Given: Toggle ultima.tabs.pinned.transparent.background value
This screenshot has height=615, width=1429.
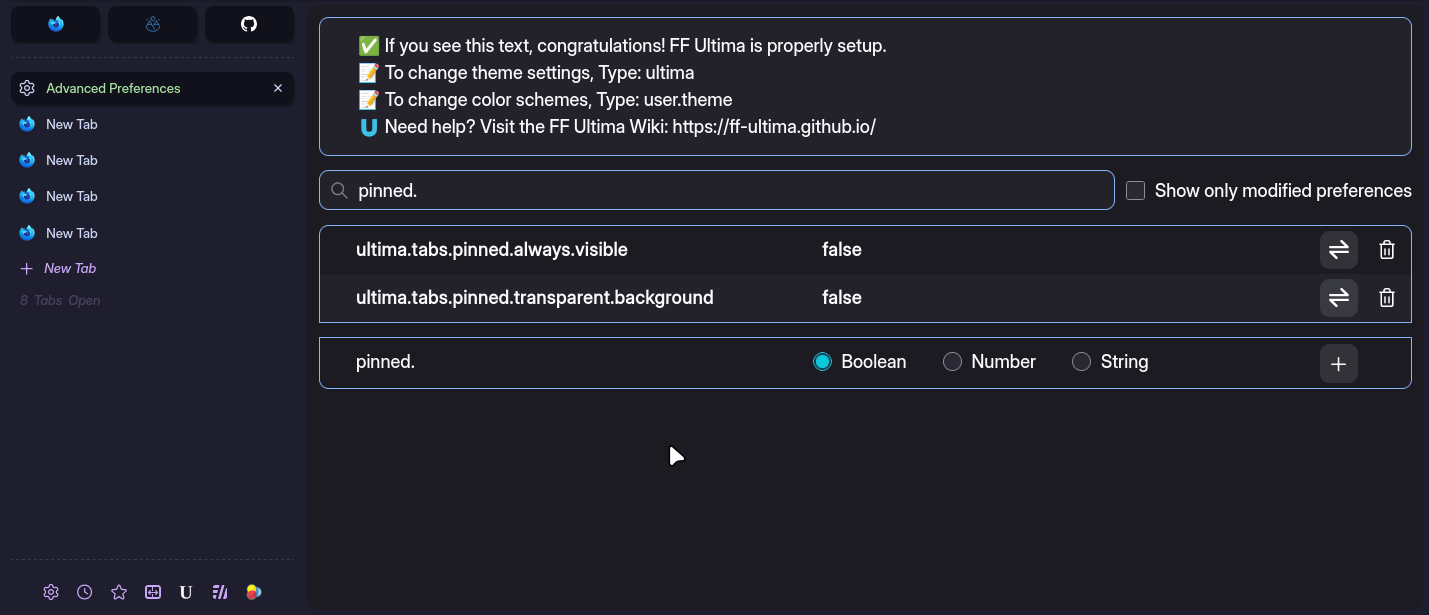Looking at the screenshot, I should pos(1339,298).
